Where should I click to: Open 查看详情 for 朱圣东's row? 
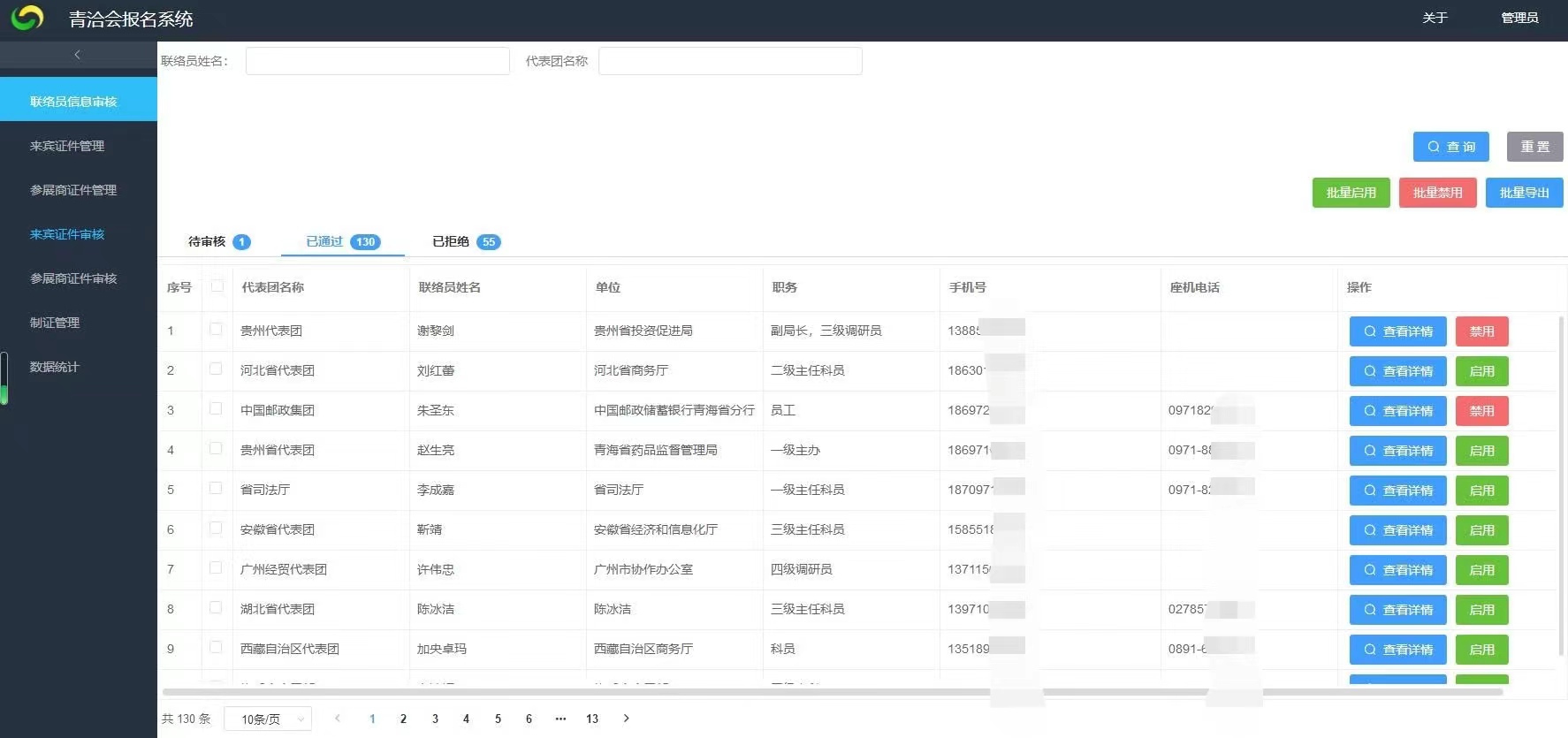tap(1397, 411)
